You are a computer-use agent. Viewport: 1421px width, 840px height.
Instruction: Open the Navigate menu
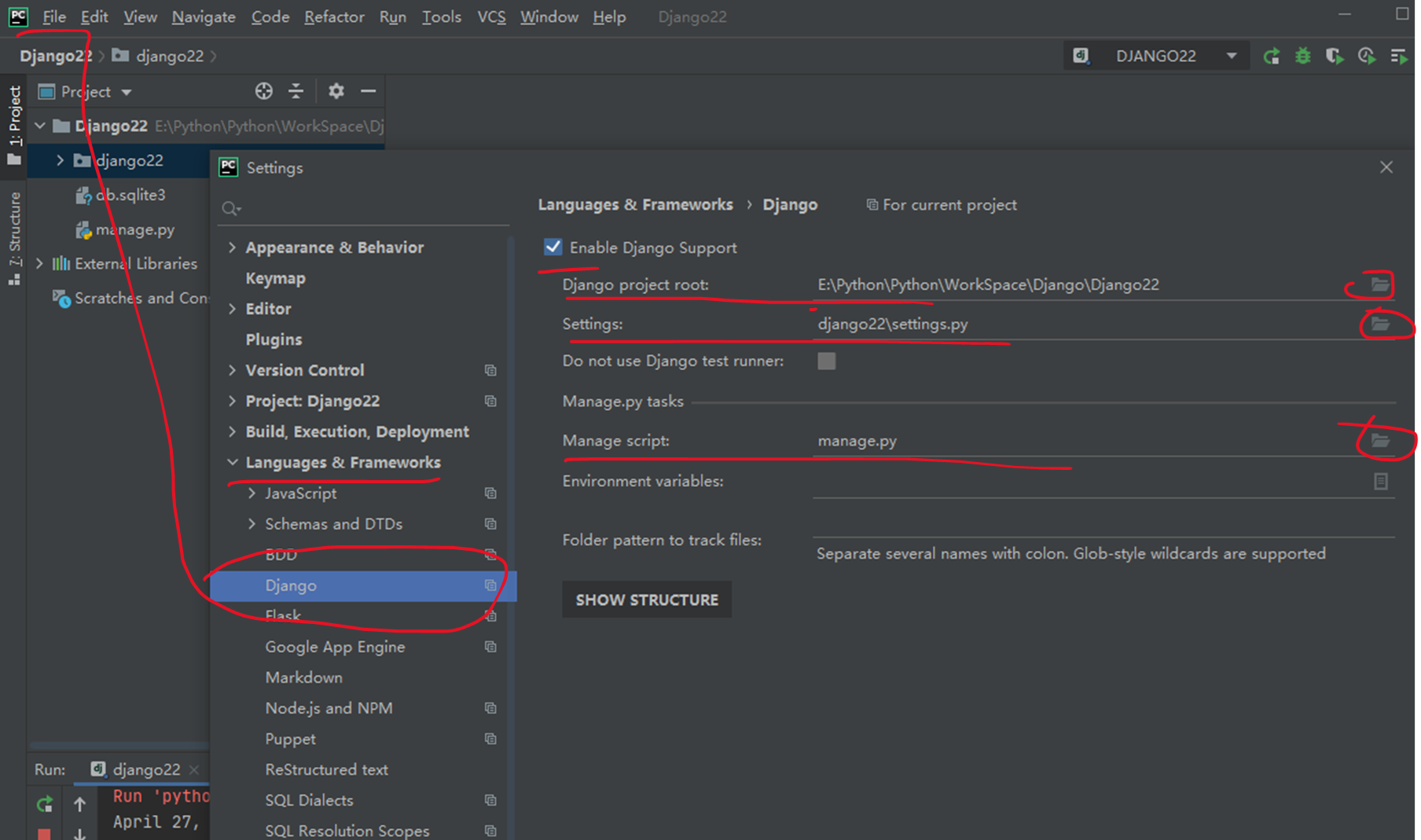click(x=204, y=17)
